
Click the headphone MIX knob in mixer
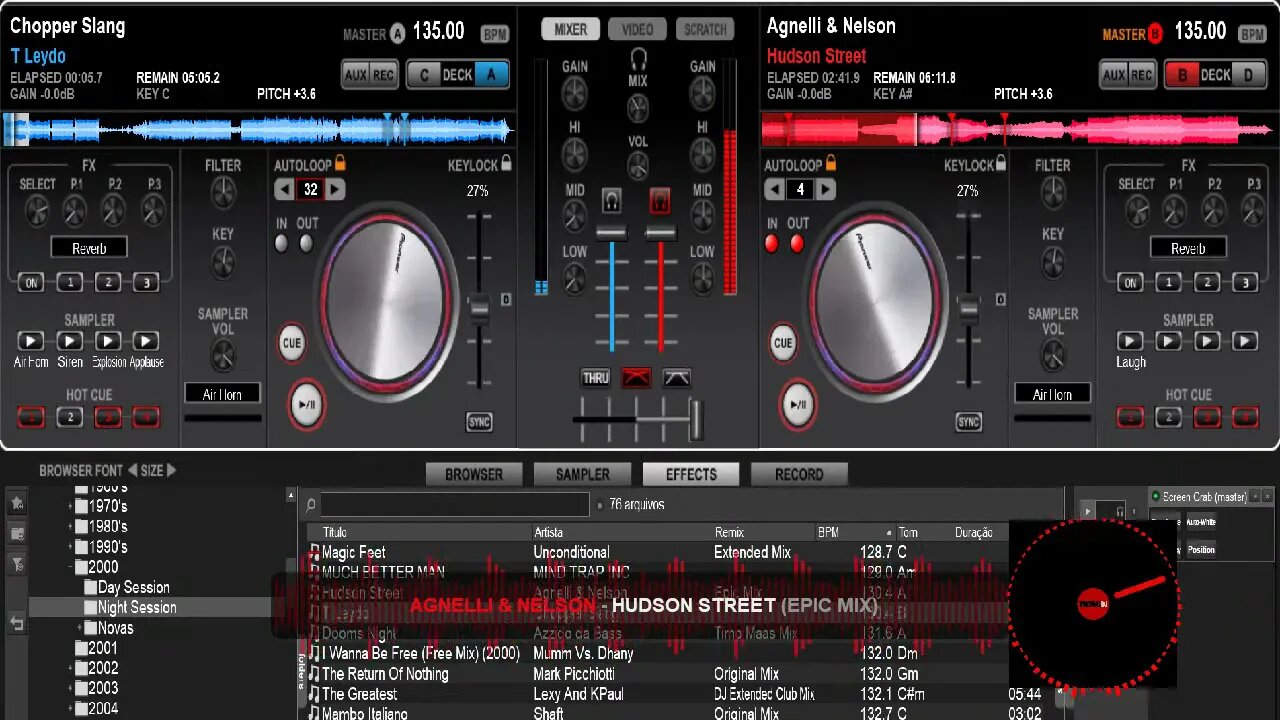638,108
